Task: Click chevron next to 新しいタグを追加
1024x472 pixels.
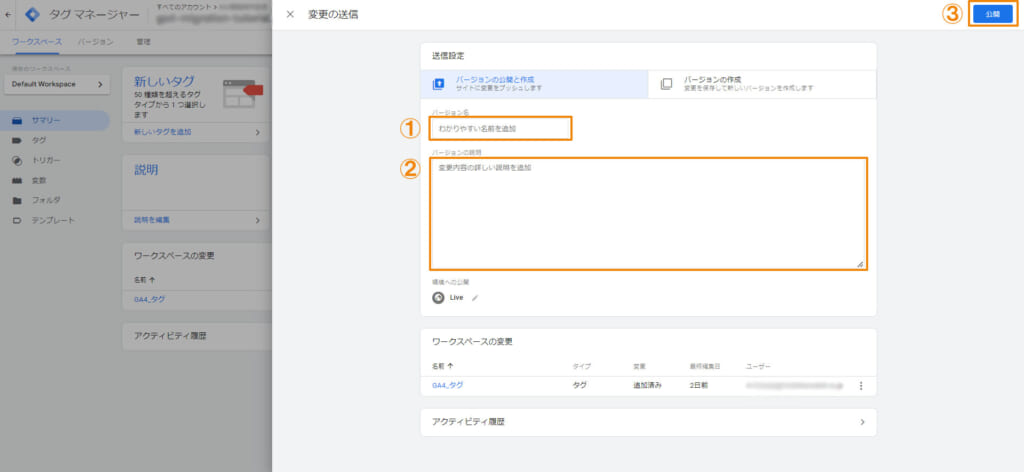Action: pos(257,132)
